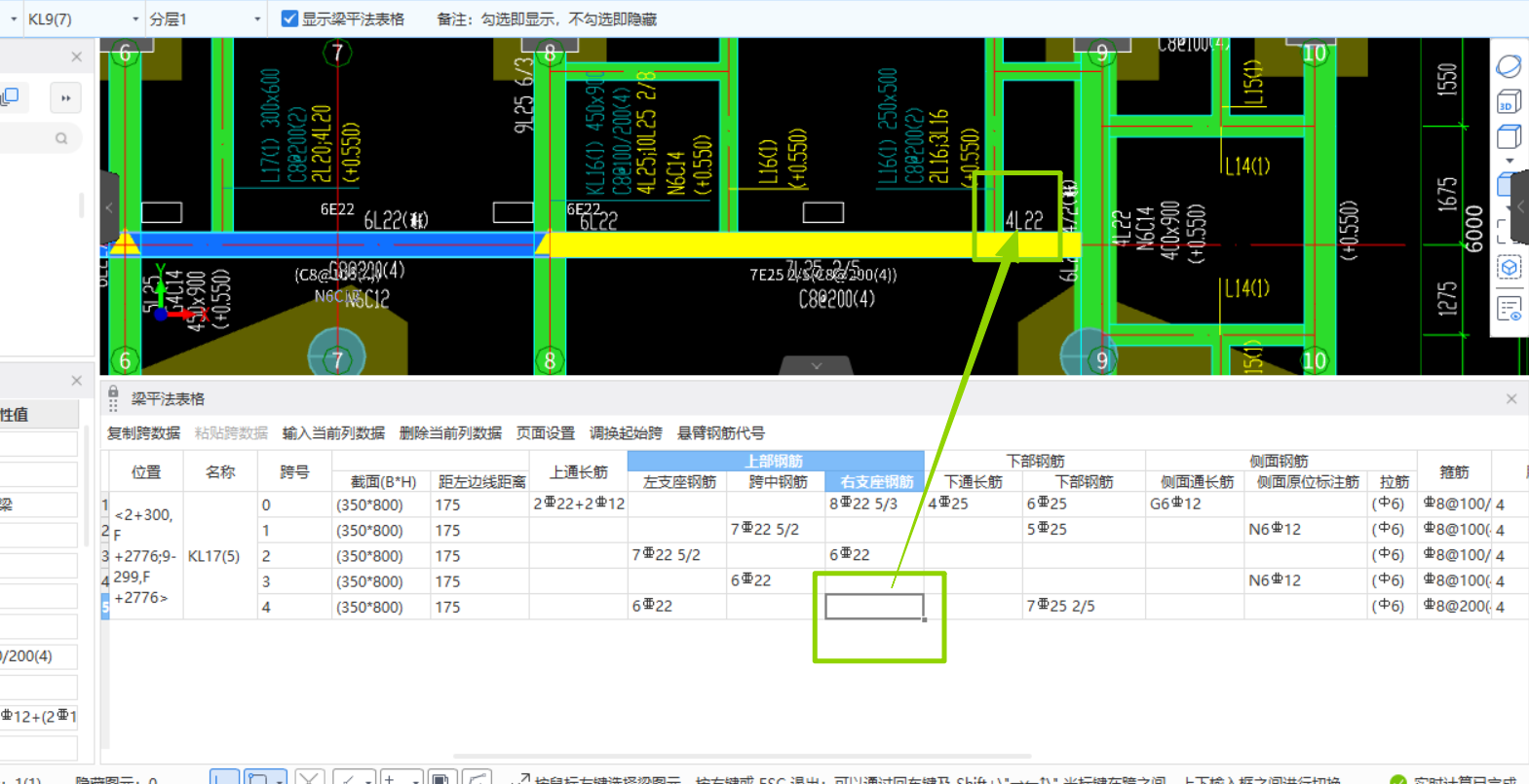The height and width of the screenshot is (784, 1529).
Task: Click the scrollbar in the upper left panel
Action: coord(82,205)
